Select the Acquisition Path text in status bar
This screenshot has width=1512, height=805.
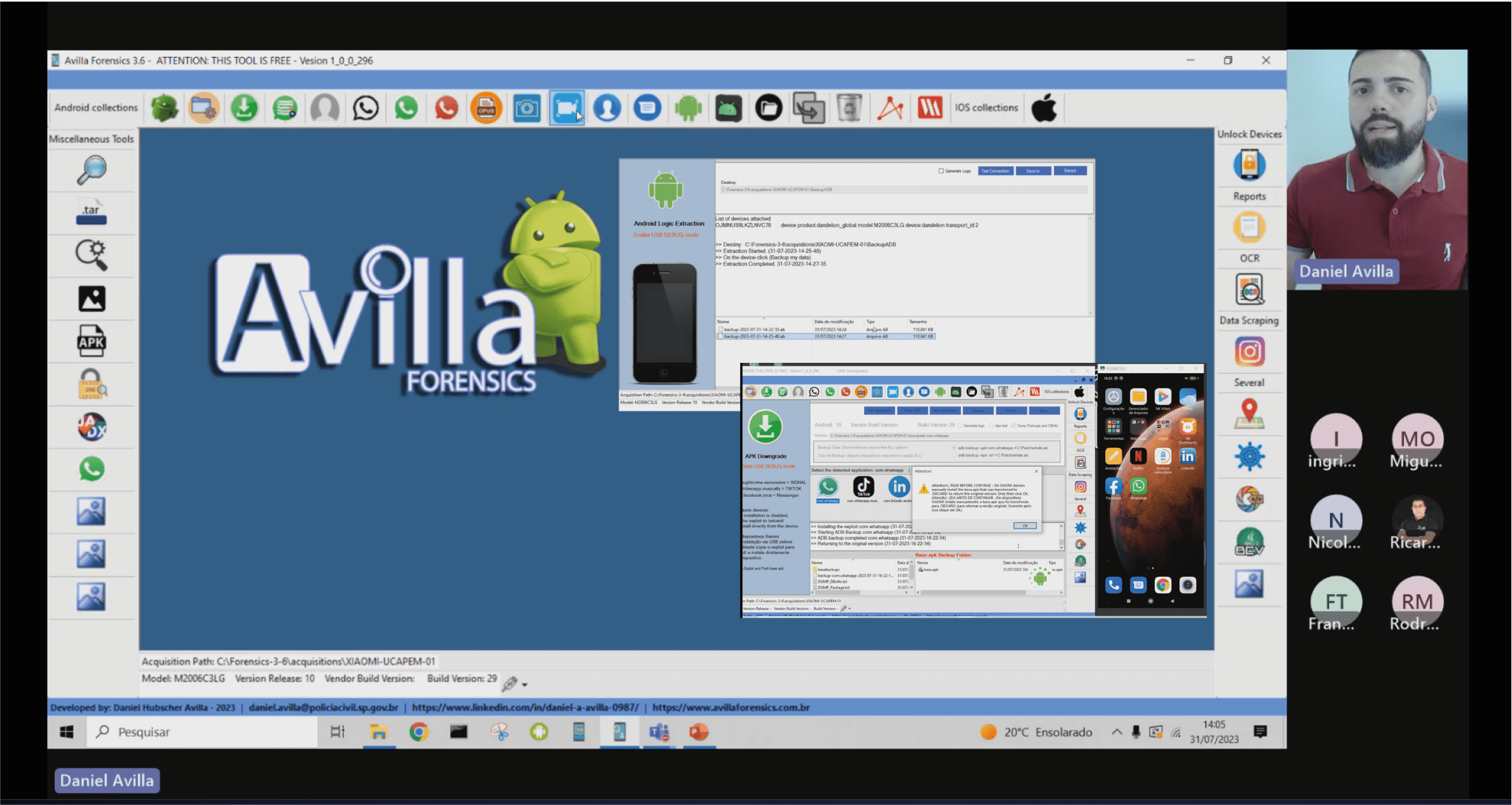click(288, 661)
